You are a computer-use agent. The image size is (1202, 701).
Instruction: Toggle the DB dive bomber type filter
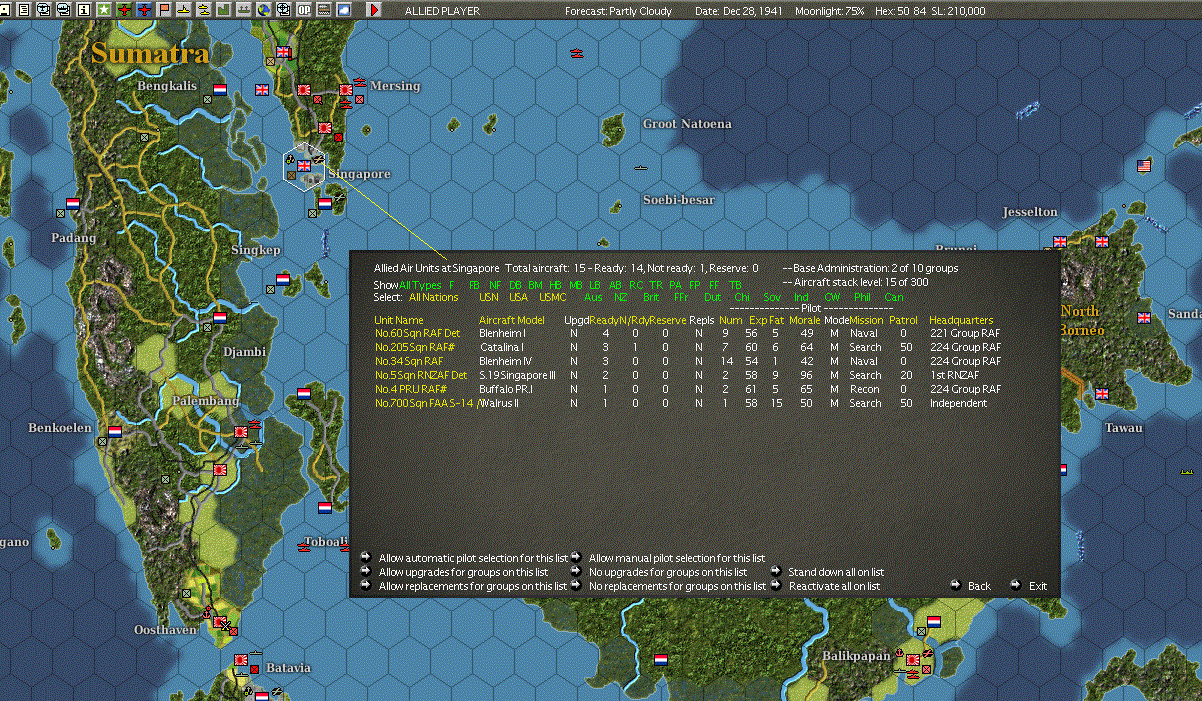[515, 285]
